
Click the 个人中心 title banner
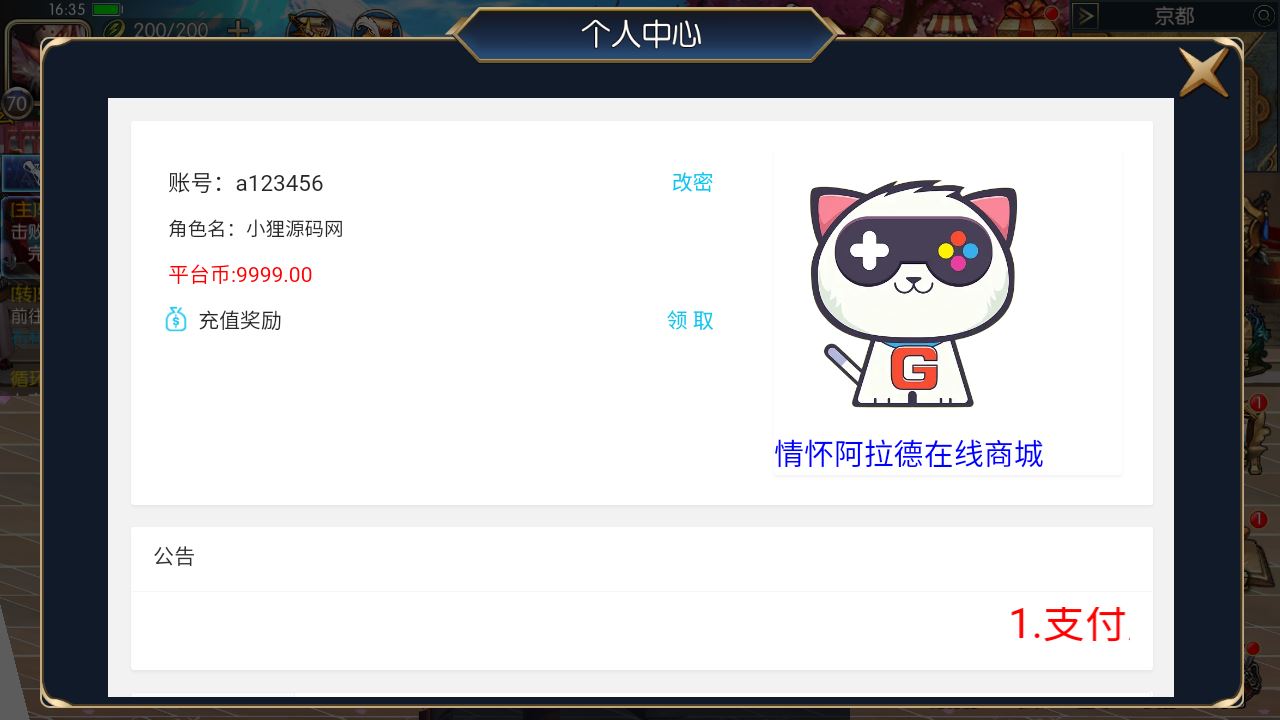(641, 34)
